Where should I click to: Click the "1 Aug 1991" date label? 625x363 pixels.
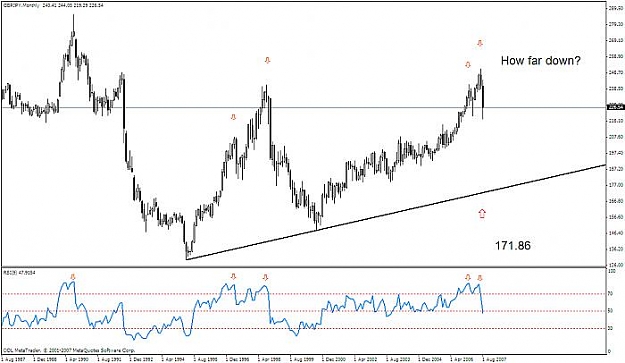tap(109, 359)
